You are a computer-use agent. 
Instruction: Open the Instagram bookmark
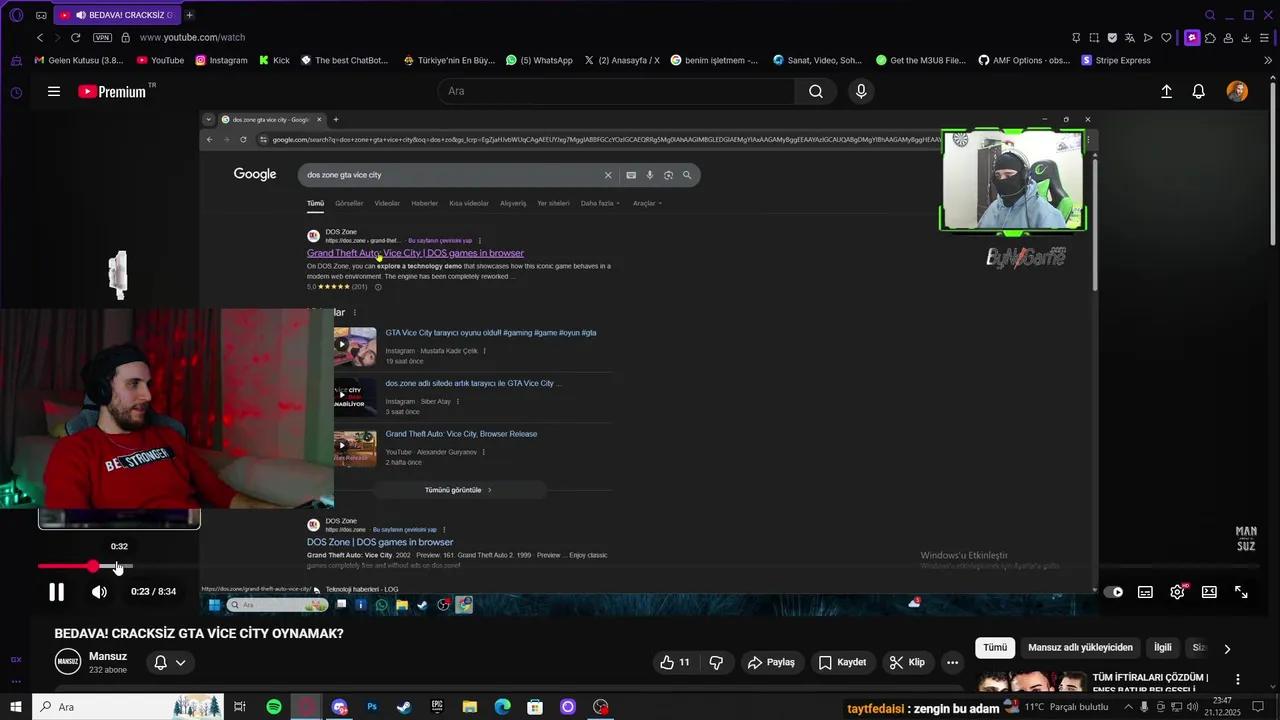221,60
